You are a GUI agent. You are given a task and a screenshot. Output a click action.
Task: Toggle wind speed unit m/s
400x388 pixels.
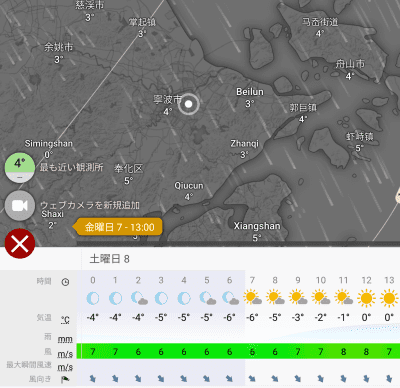[x=65, y=354]
